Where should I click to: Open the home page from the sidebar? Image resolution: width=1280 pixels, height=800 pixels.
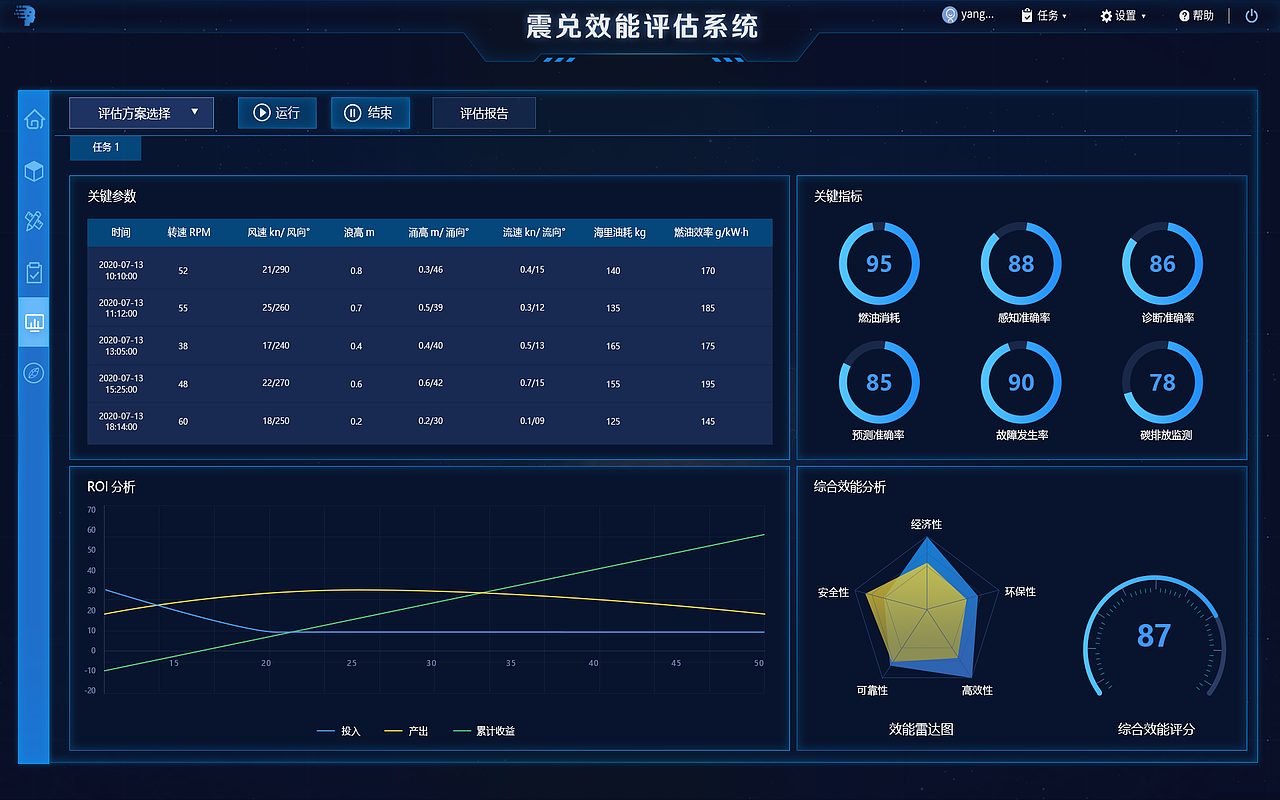[x=34, y=120]
